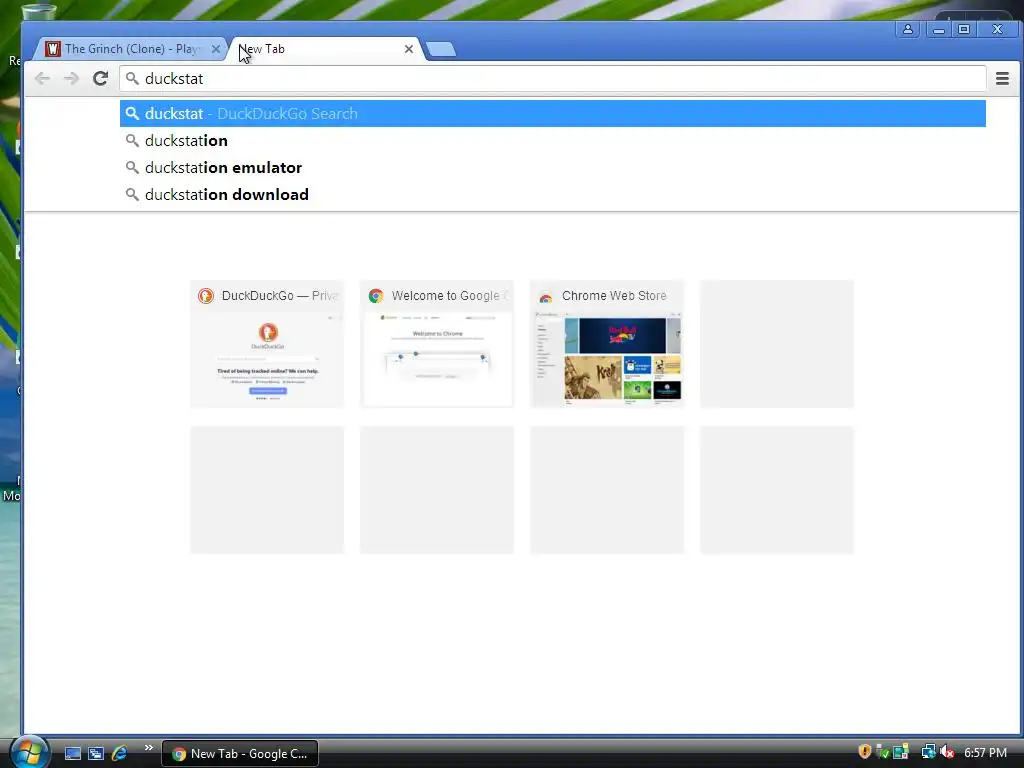This screenshot has width=1024, height=768.
Task: Click the 6:57 PM system clock
Action: pos(985,753)
